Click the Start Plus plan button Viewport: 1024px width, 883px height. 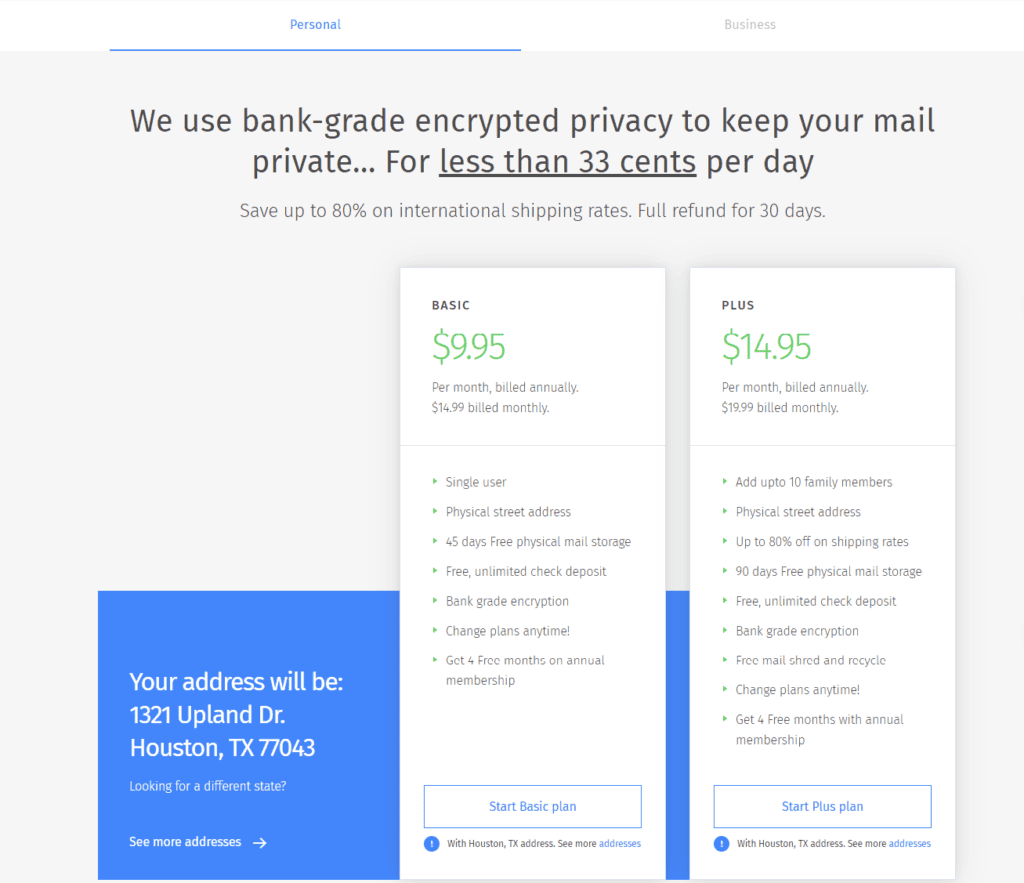pos(822,806)
